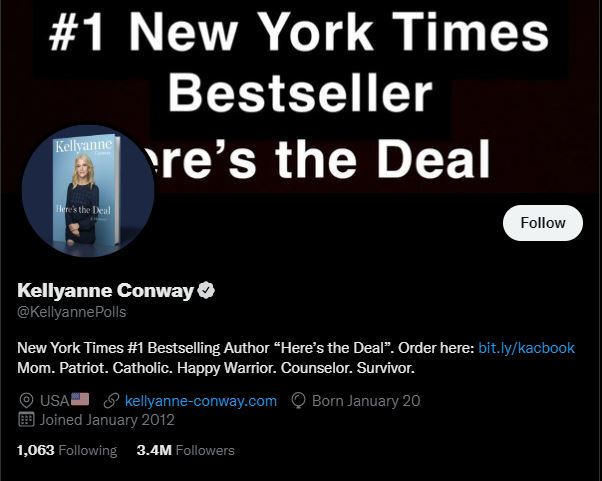Open the book cover profile picture
The height and width of the screenshot is (481, 602).
[88, 191]
